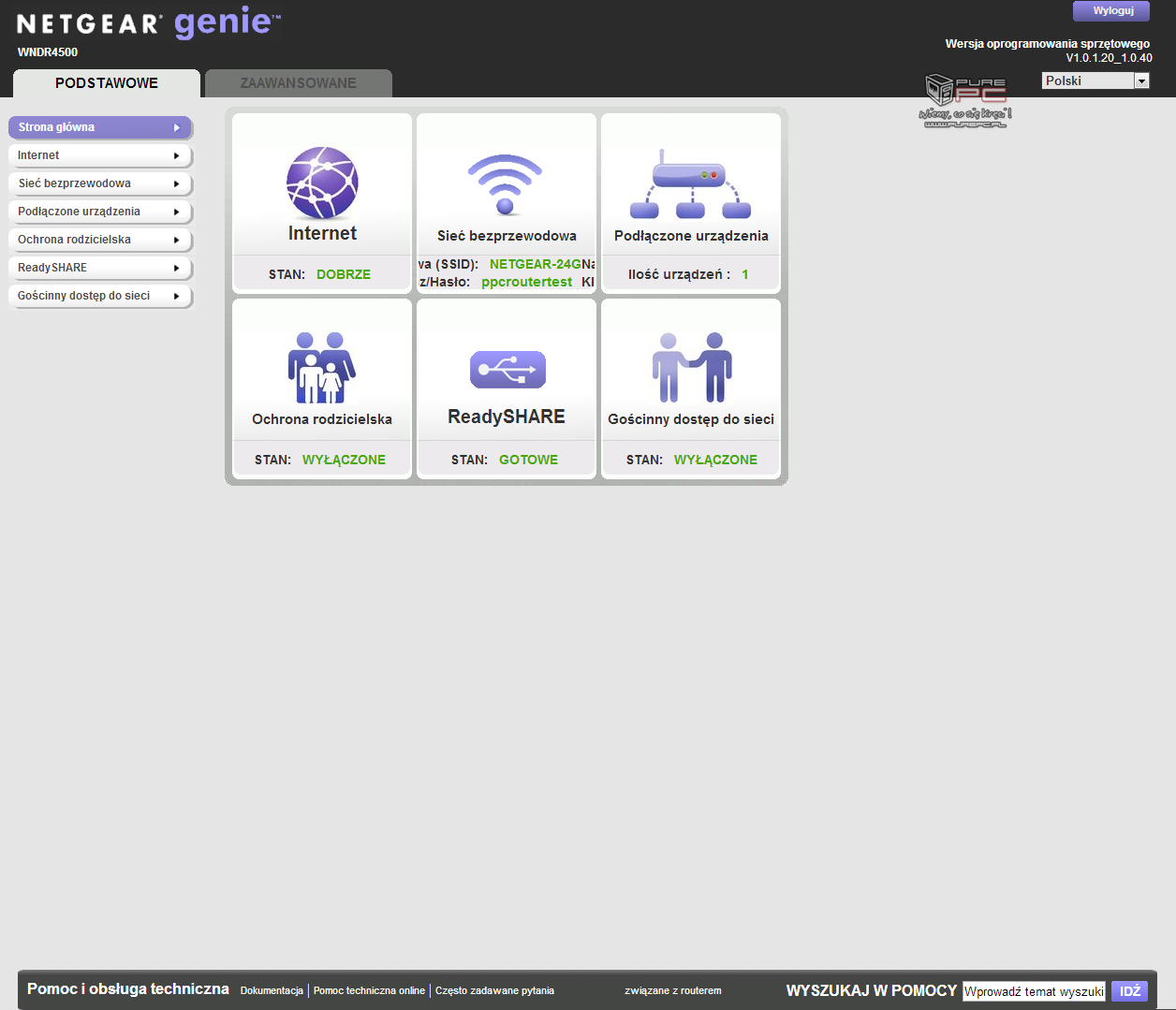This screenshot has width=1176, height=1010.
Task: Select Strona główna in the sidebar
Action: click(x=100, y=127)
